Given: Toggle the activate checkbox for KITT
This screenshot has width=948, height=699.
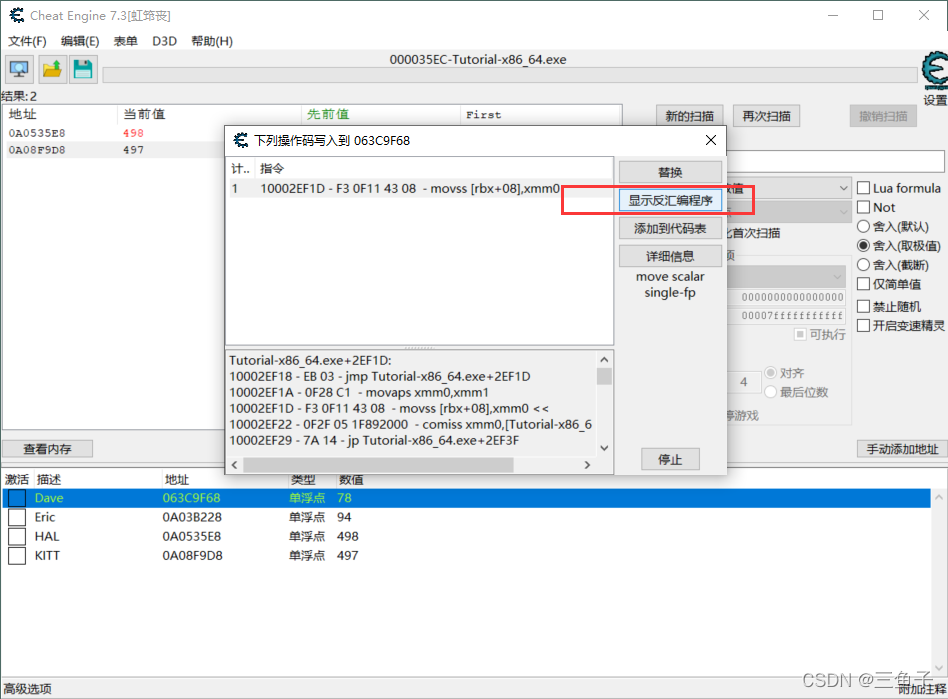Looking at the screenshot, I should click(17, 556).
